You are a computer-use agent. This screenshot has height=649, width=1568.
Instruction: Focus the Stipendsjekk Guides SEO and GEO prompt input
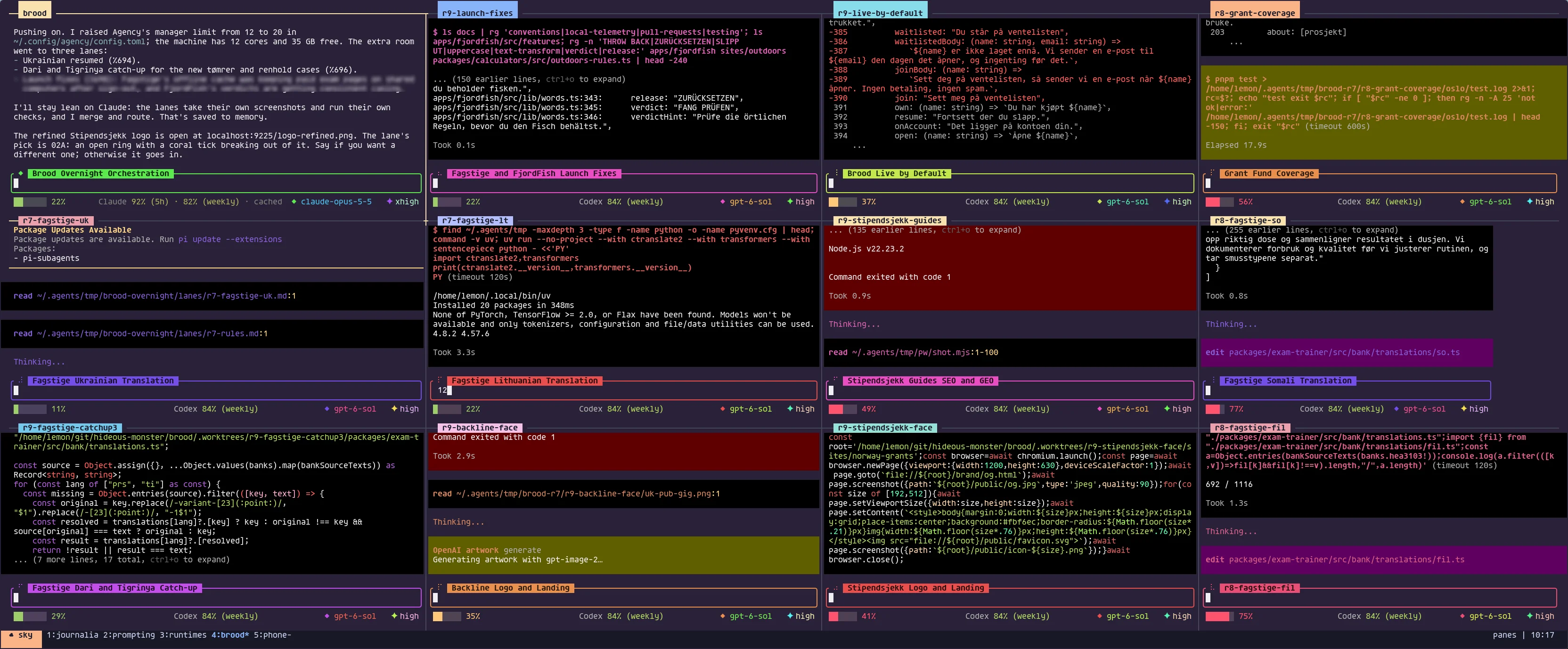coord(1010,390)
